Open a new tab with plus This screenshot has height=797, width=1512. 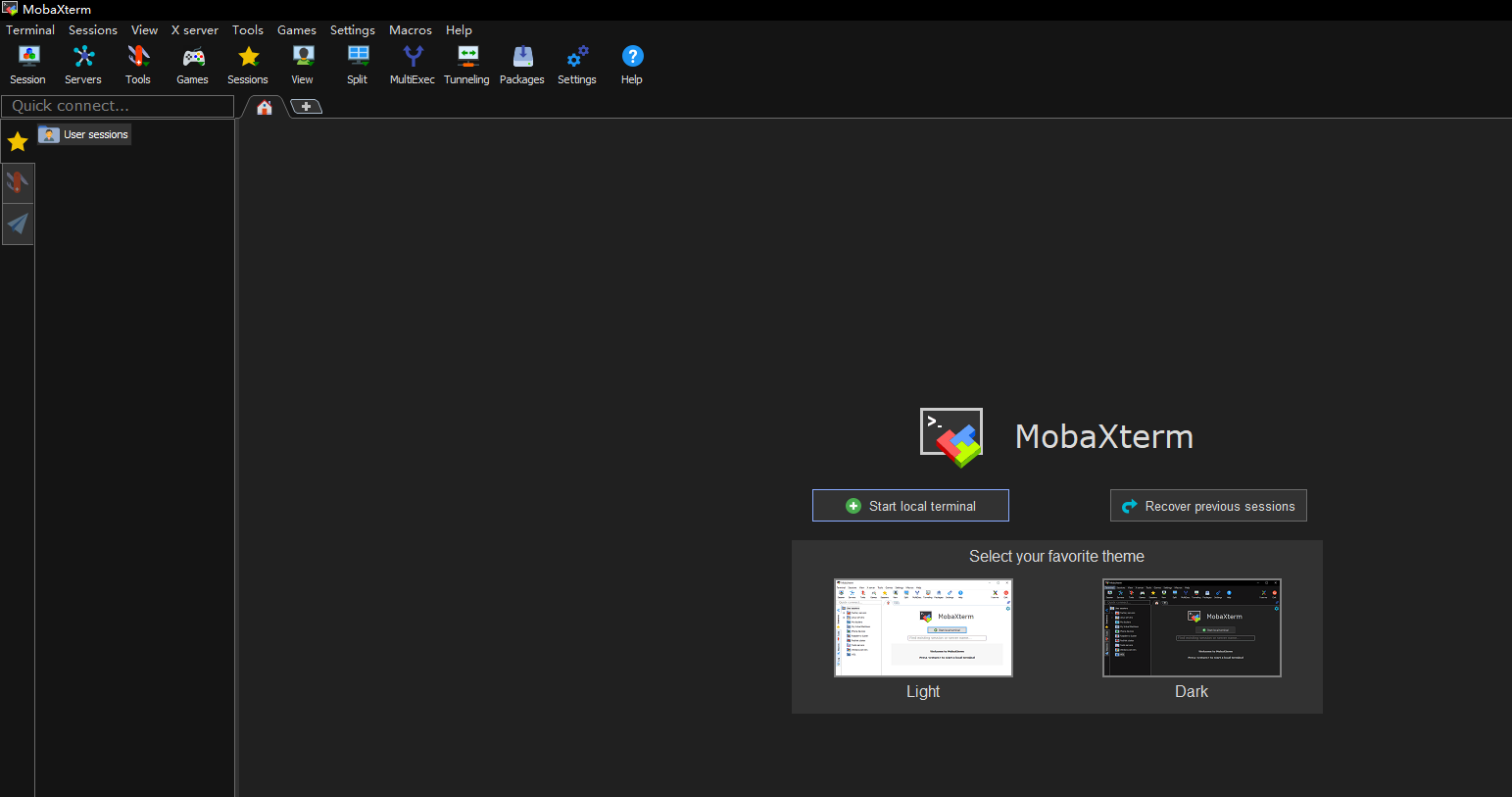coord(307,106)
